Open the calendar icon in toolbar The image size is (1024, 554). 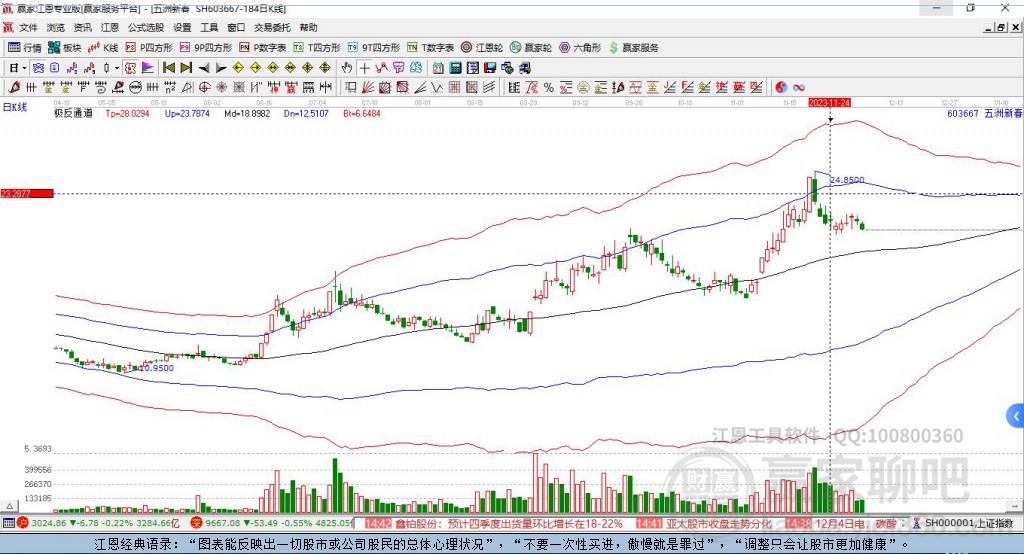438,68
